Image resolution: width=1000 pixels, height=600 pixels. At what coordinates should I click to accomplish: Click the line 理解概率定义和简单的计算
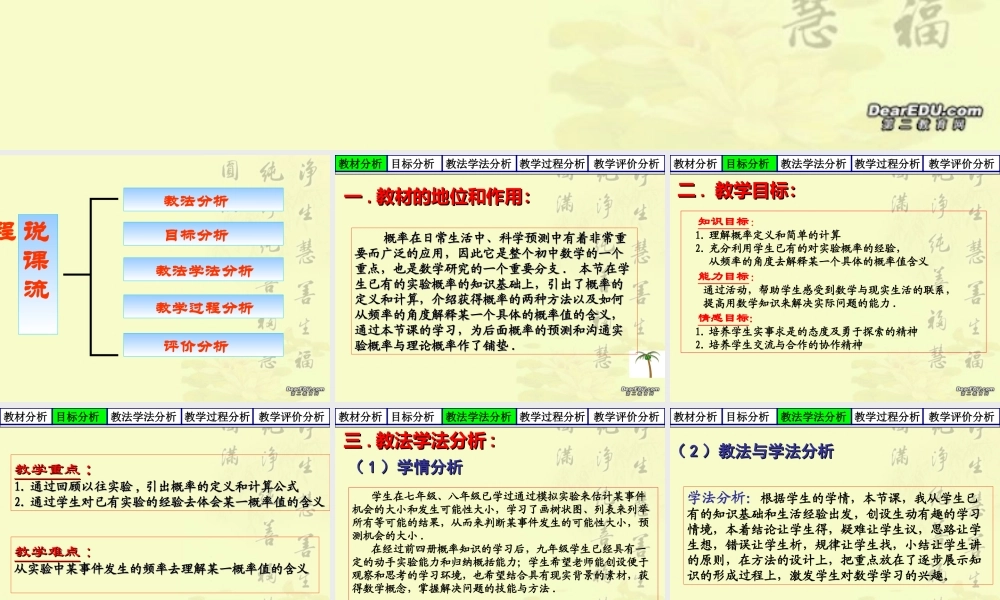coord(768,235)
